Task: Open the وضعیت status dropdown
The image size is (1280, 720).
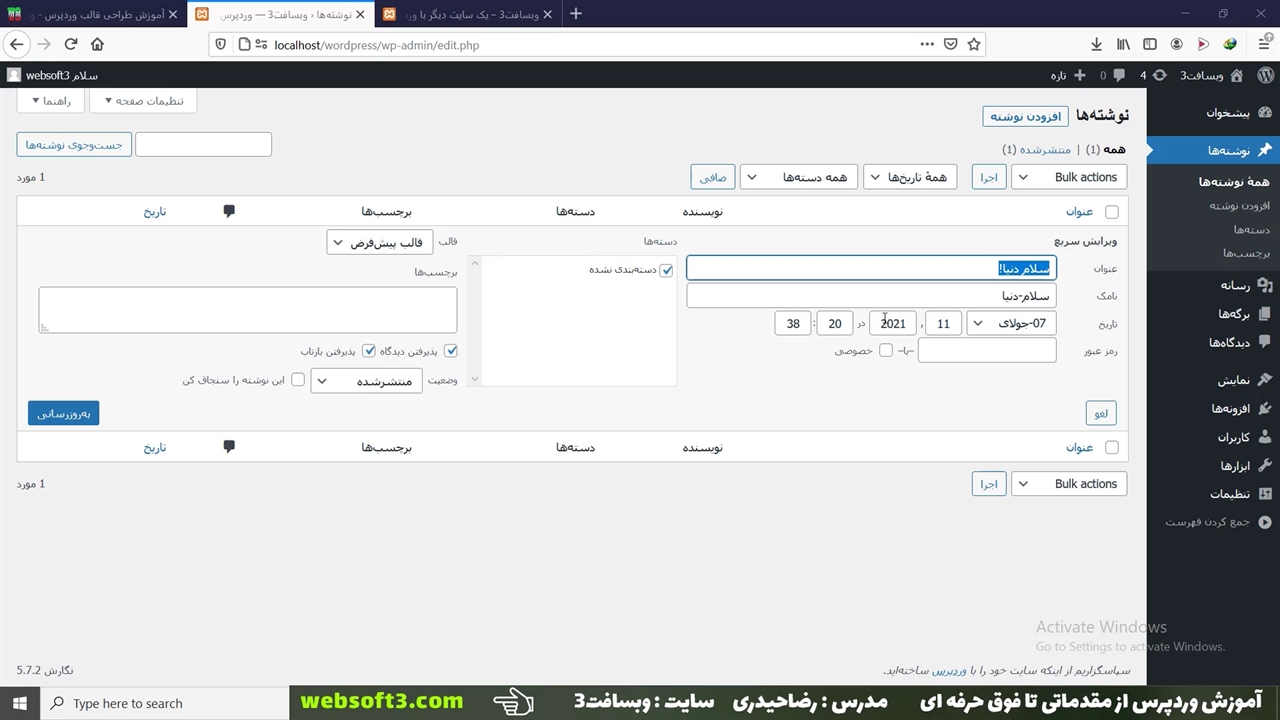Action: (x=367, y=381)
